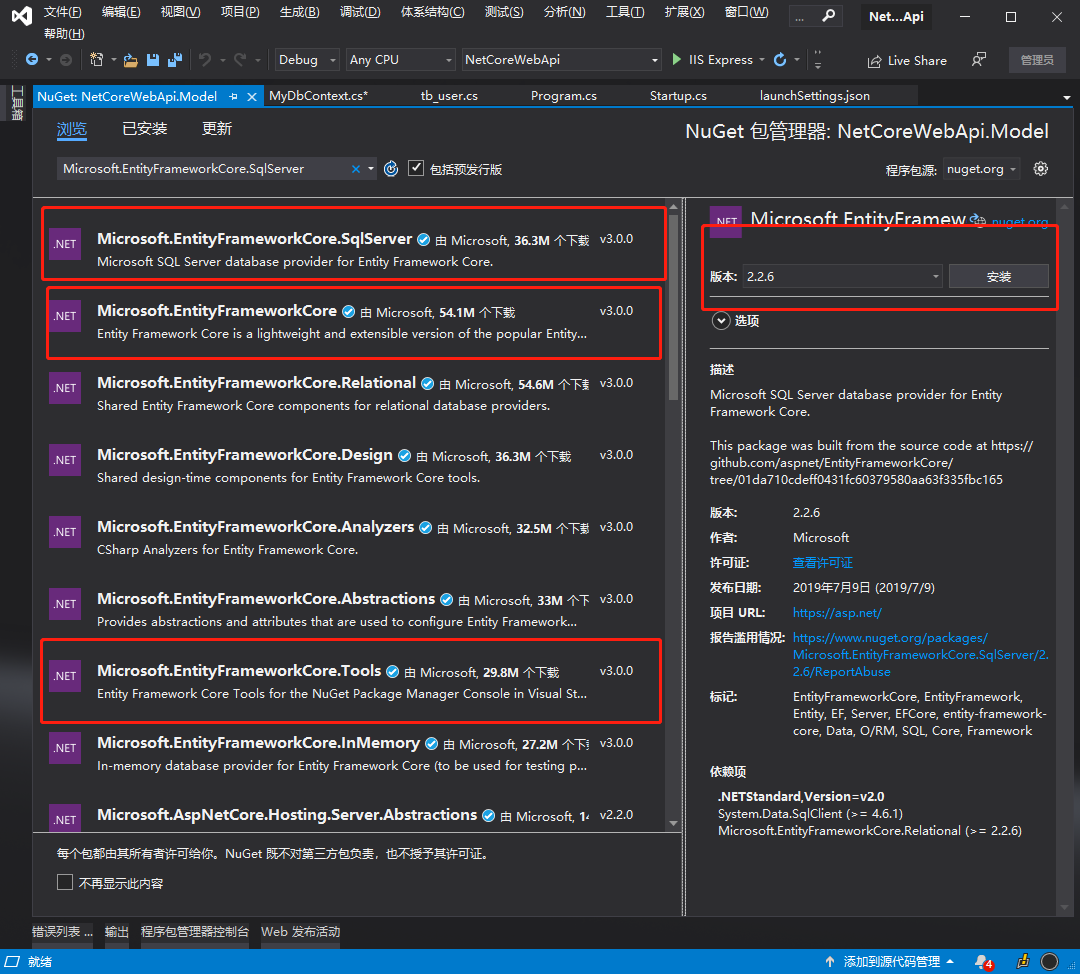
Task: Click the Microsoft.EntityFrameworkCore.Tools package .NET icon
Action: [x=65, y=676]
